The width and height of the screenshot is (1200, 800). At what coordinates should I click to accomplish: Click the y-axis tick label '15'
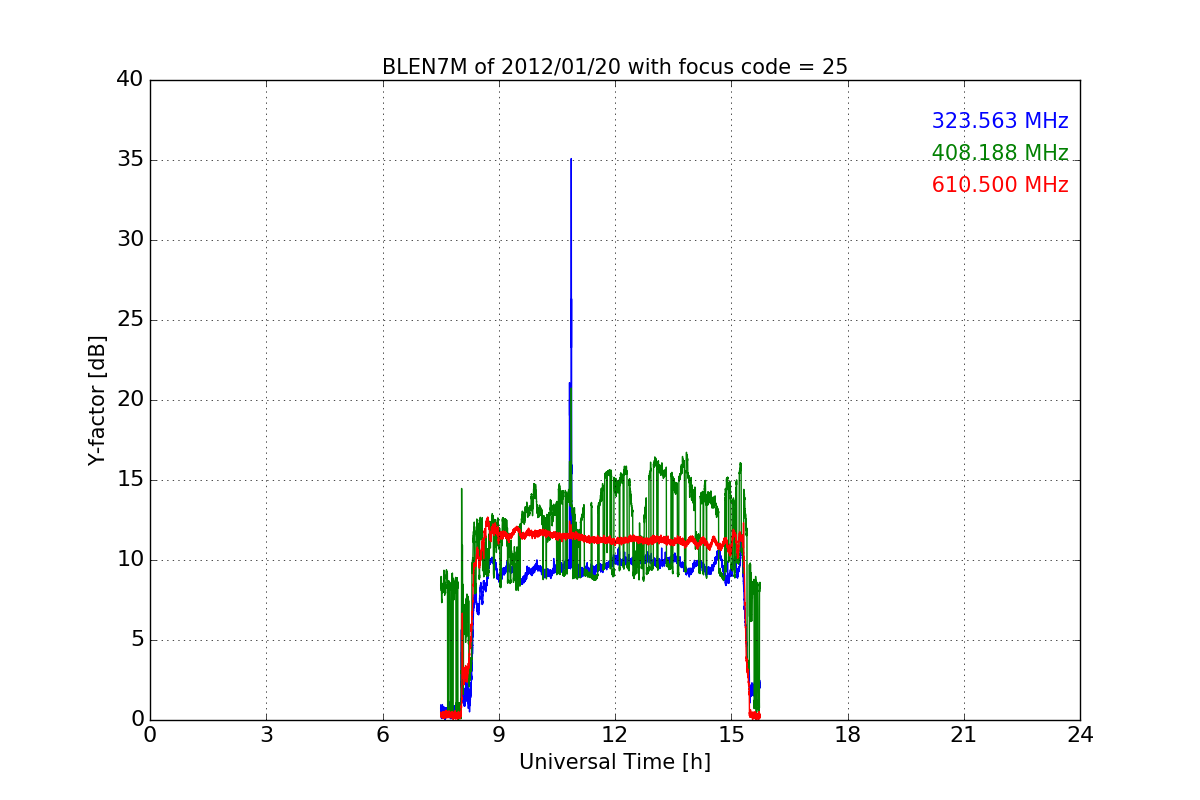coord(130,480)
